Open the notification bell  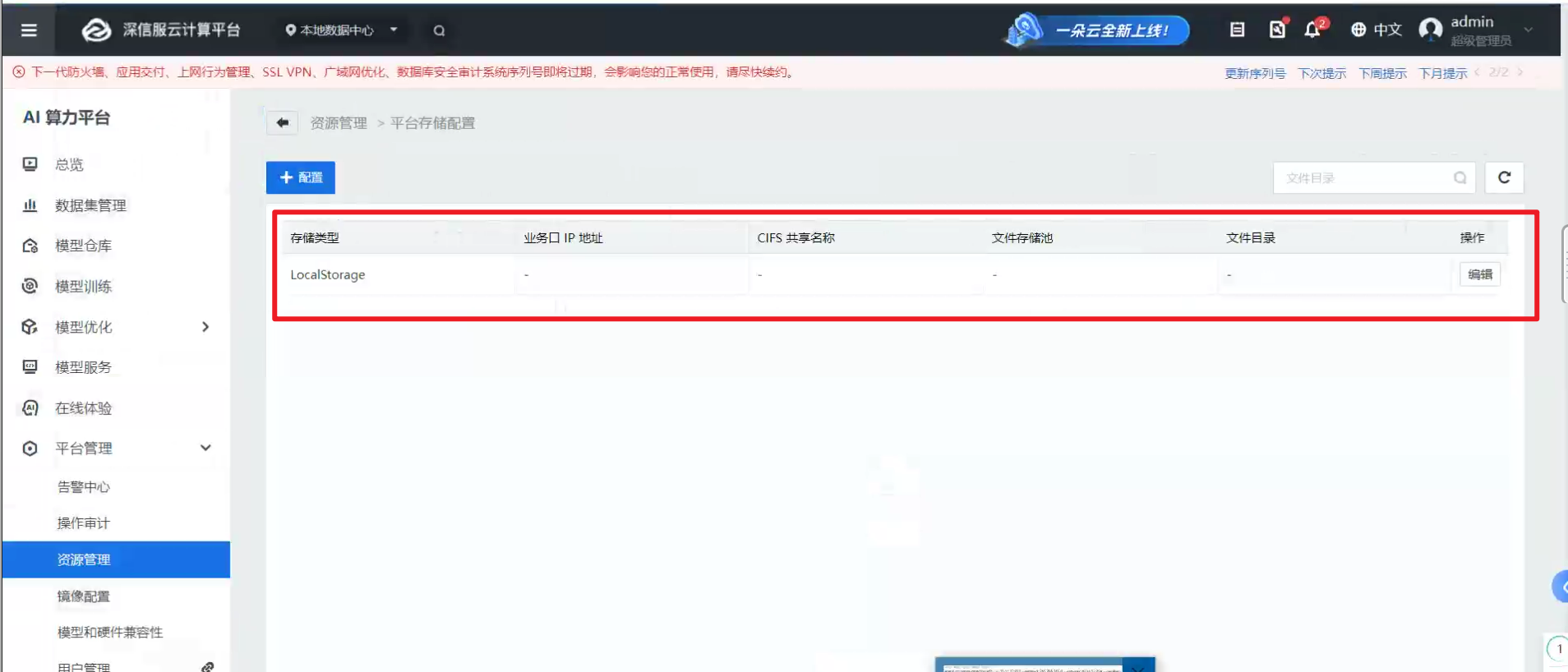click(x=1312, y=30)
